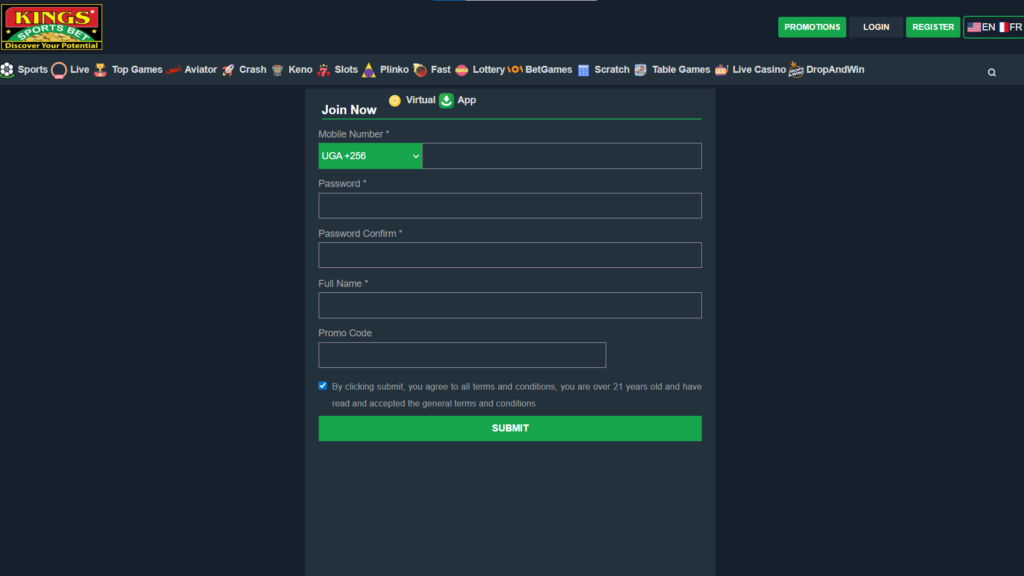Click the Aviator plane icon
1024x576 pixels.
point(174,70)
